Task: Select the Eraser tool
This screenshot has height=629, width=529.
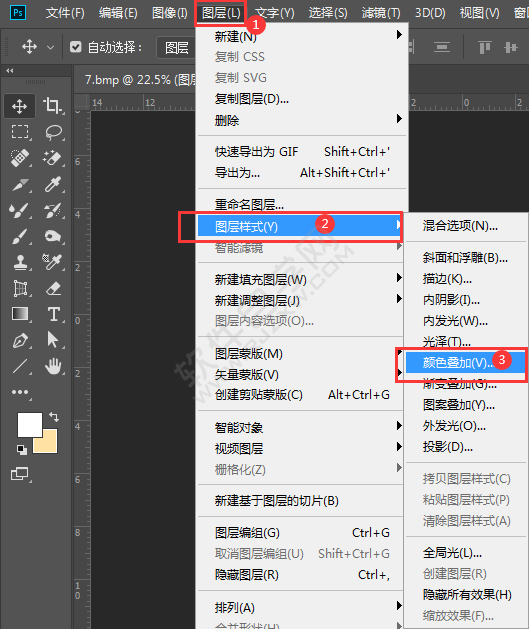Action: coord(53,288)
